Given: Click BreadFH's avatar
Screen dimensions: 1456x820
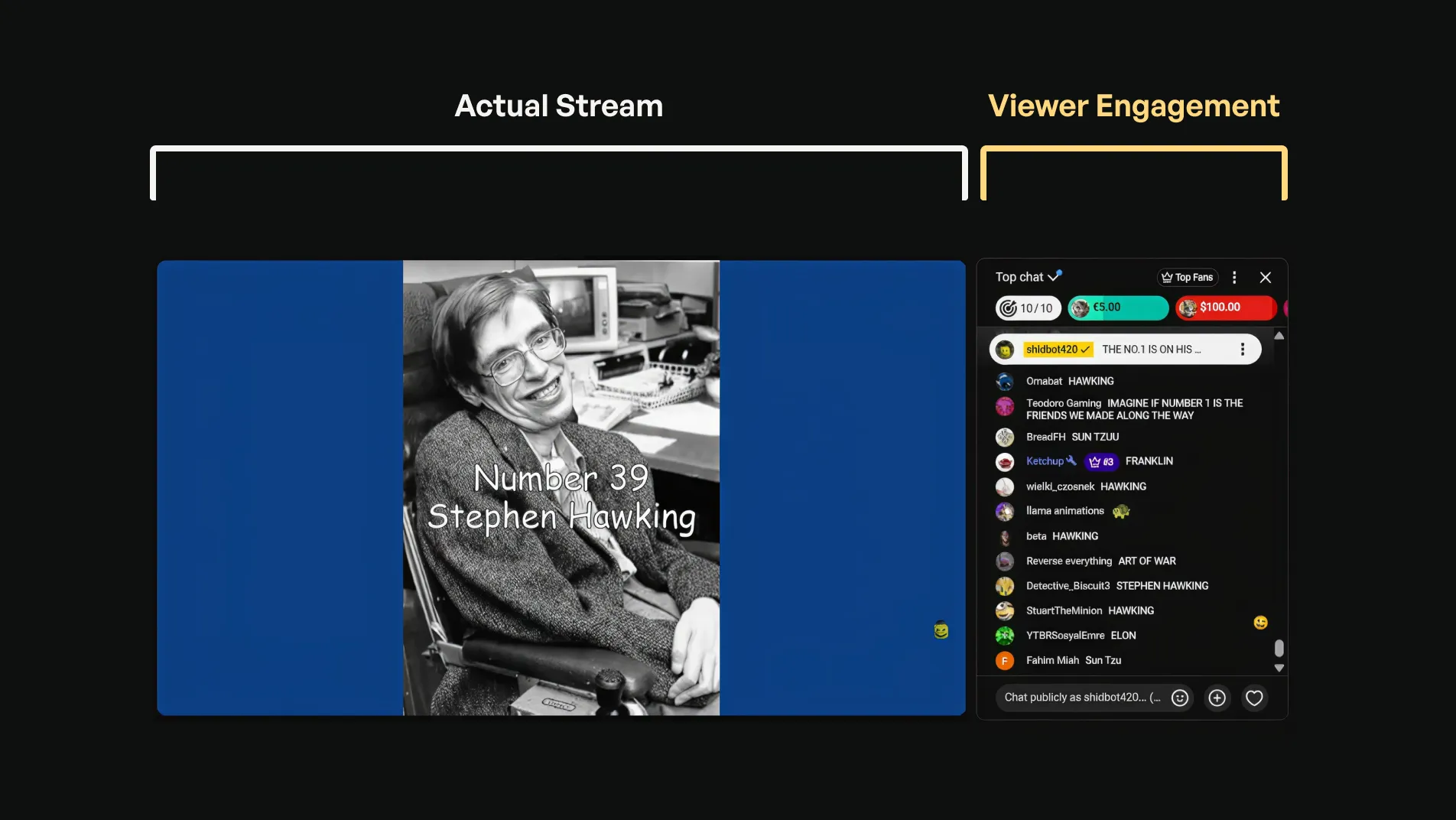Looking at the screenshot, I should 1005,437.
